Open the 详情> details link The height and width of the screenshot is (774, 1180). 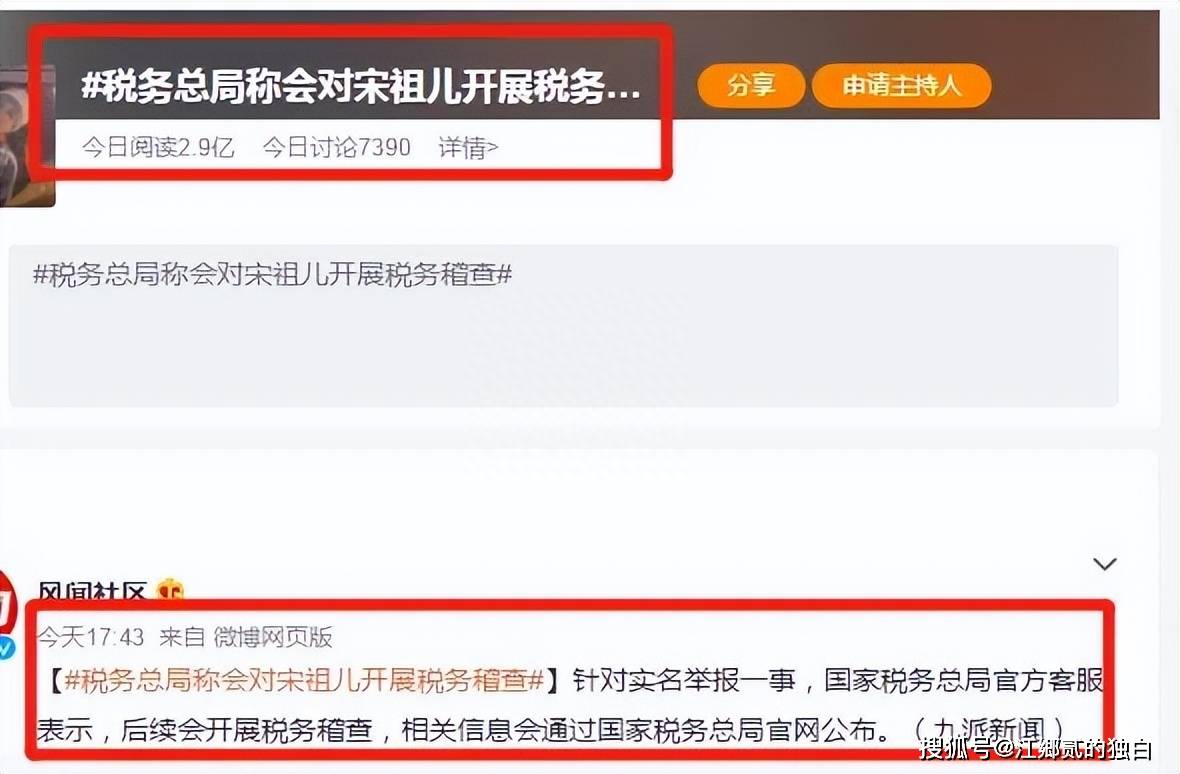click(x=468, y=147)
